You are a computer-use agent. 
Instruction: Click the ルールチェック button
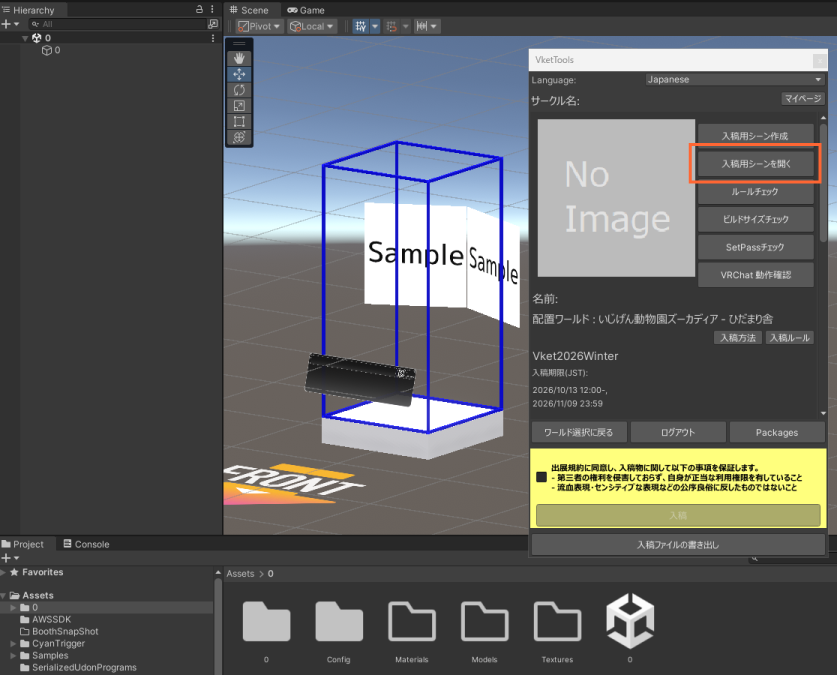[x=756, y=192]
